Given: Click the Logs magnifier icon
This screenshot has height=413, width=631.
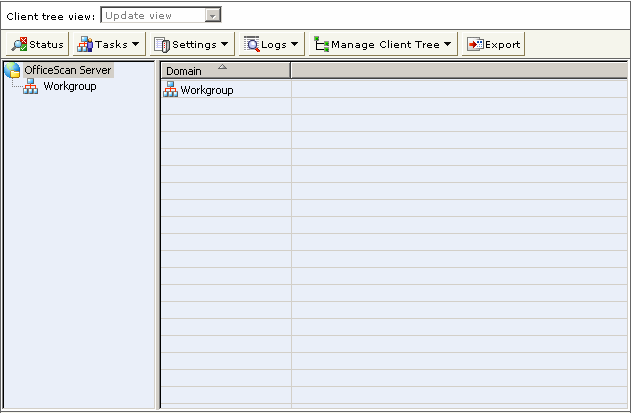Looking at the screenshot, I should click(x=252, y=44).
